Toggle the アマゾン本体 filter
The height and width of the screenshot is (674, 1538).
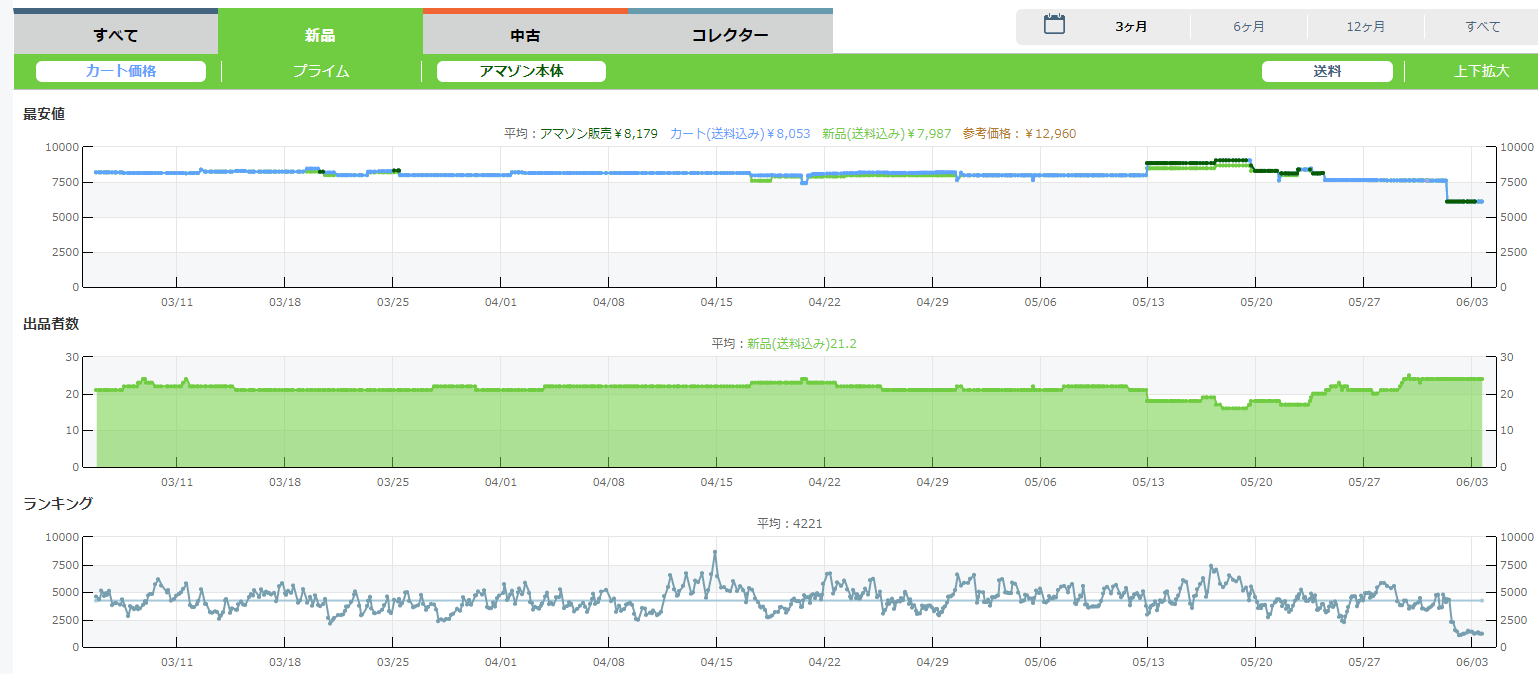coord(521,71)
